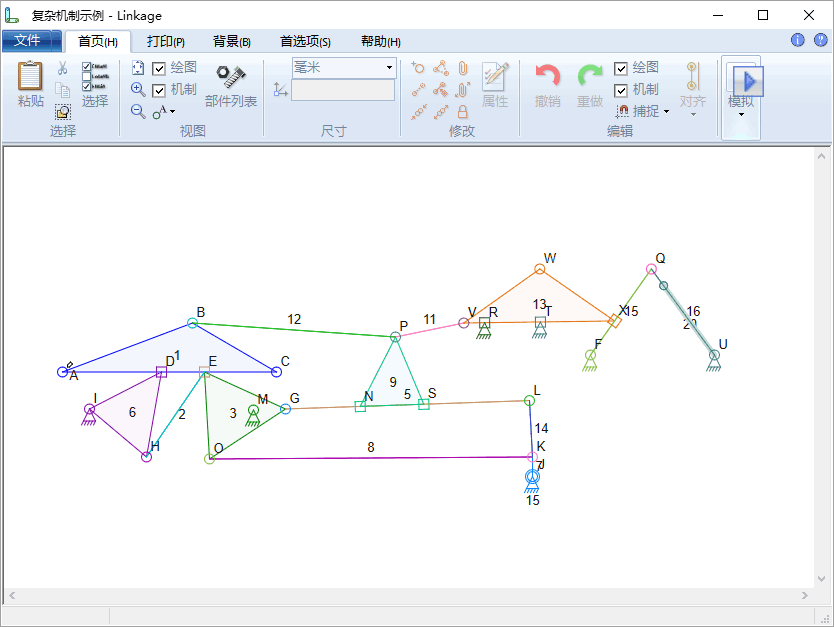Select connector P joining links 11 and 12
The height and width of the screenshot is (627, 834).
(395, 337)
